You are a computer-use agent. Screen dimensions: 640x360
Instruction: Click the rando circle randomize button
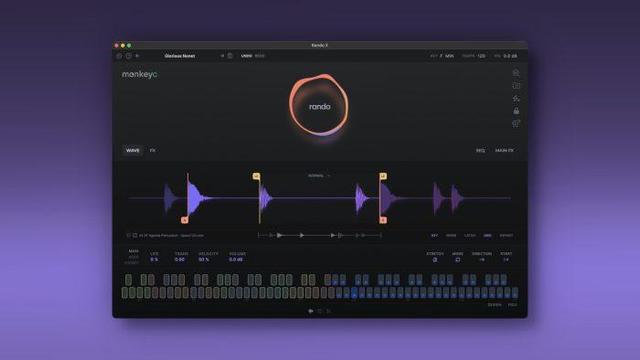click(x=319, y=106)
